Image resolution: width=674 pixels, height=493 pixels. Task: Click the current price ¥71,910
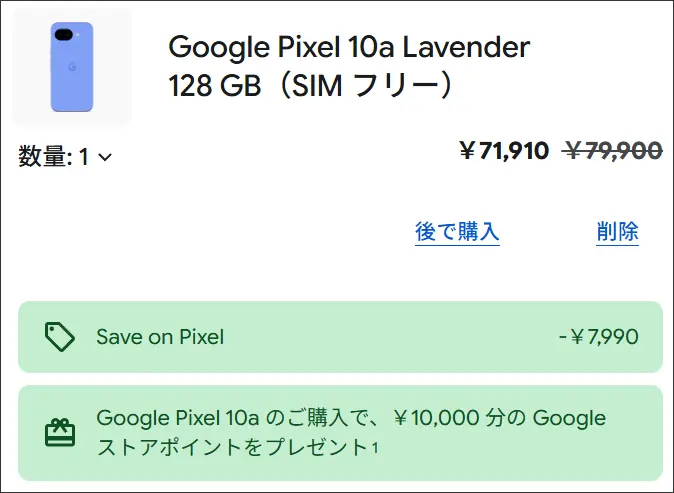(x=504, y=151)
